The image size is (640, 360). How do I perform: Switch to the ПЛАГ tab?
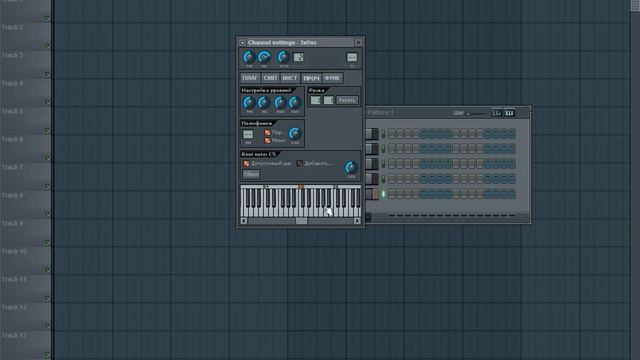click(250, 78)
